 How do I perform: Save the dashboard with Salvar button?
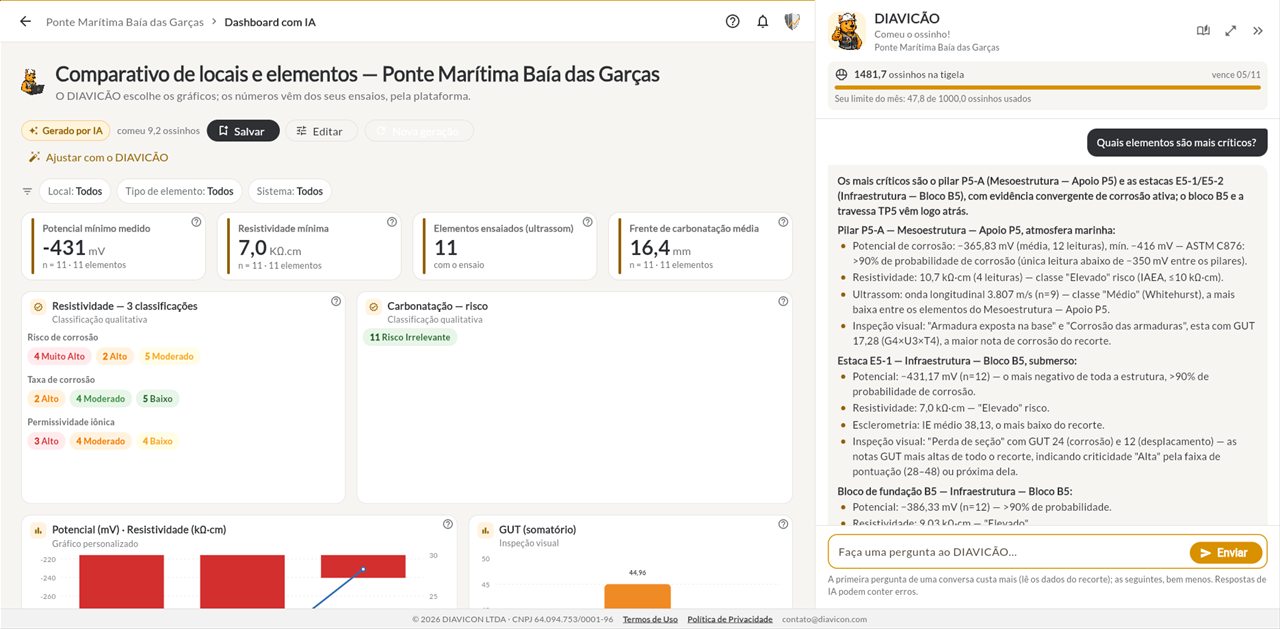242,131
